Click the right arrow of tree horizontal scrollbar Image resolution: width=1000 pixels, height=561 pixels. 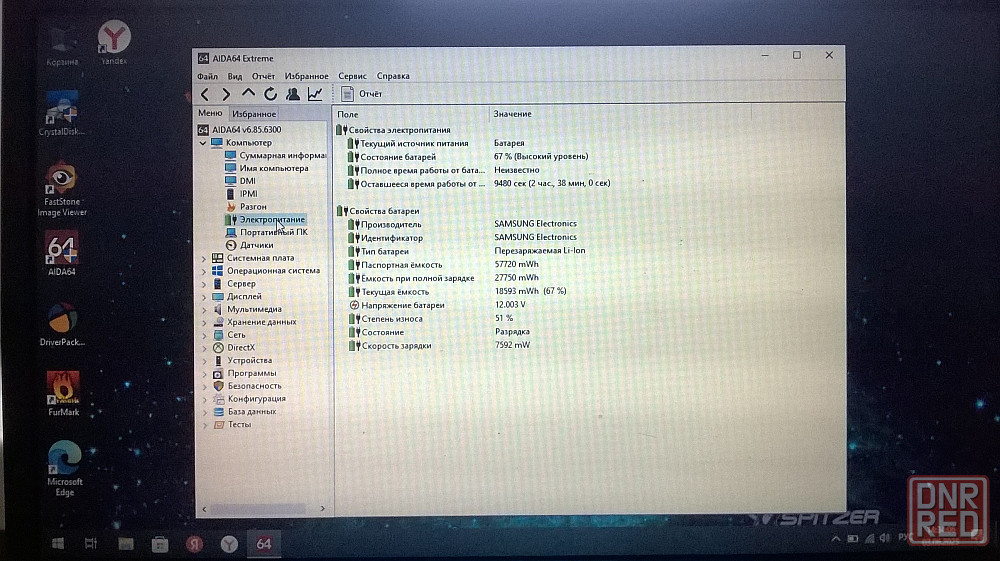click(323, 509)
